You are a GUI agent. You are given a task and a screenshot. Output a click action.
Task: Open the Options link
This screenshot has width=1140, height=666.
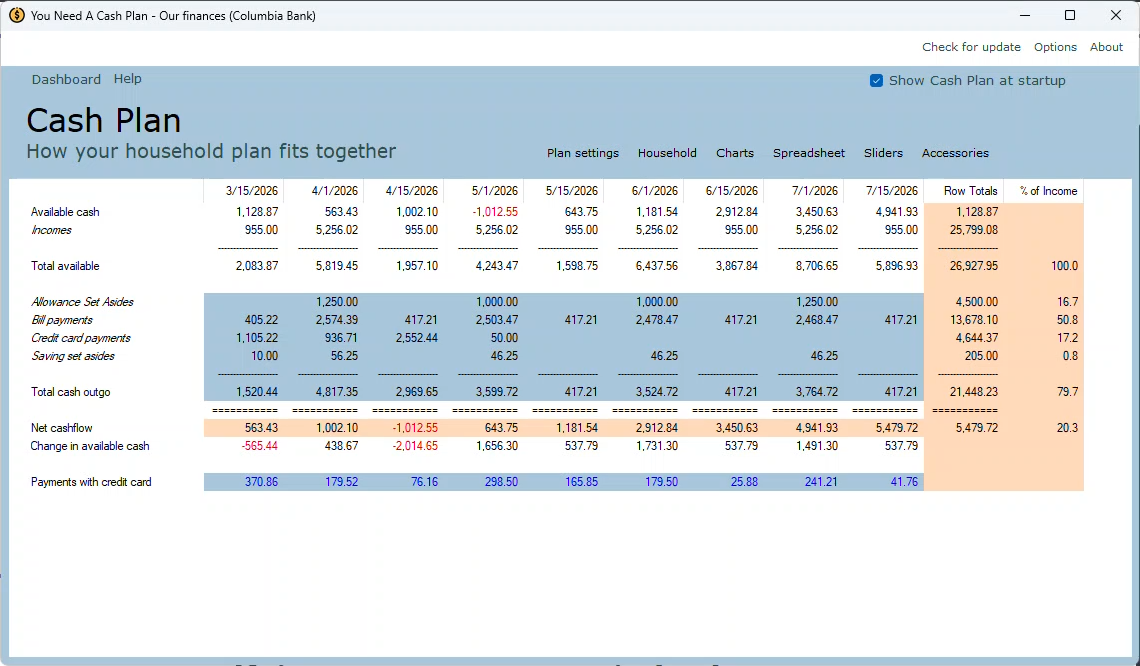(1055, 47)
